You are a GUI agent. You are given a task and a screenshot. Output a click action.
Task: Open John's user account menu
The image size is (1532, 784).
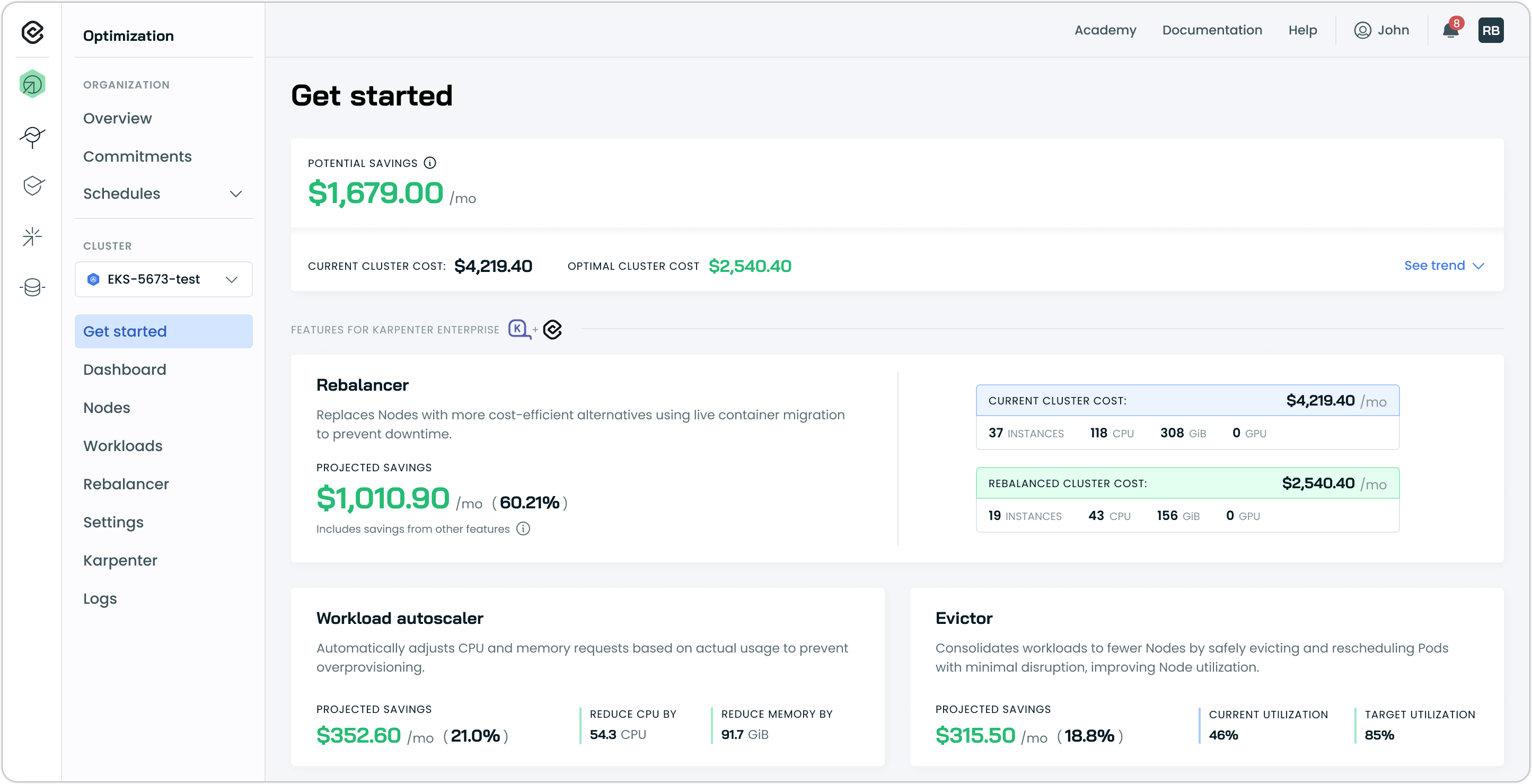(1381, 30)
